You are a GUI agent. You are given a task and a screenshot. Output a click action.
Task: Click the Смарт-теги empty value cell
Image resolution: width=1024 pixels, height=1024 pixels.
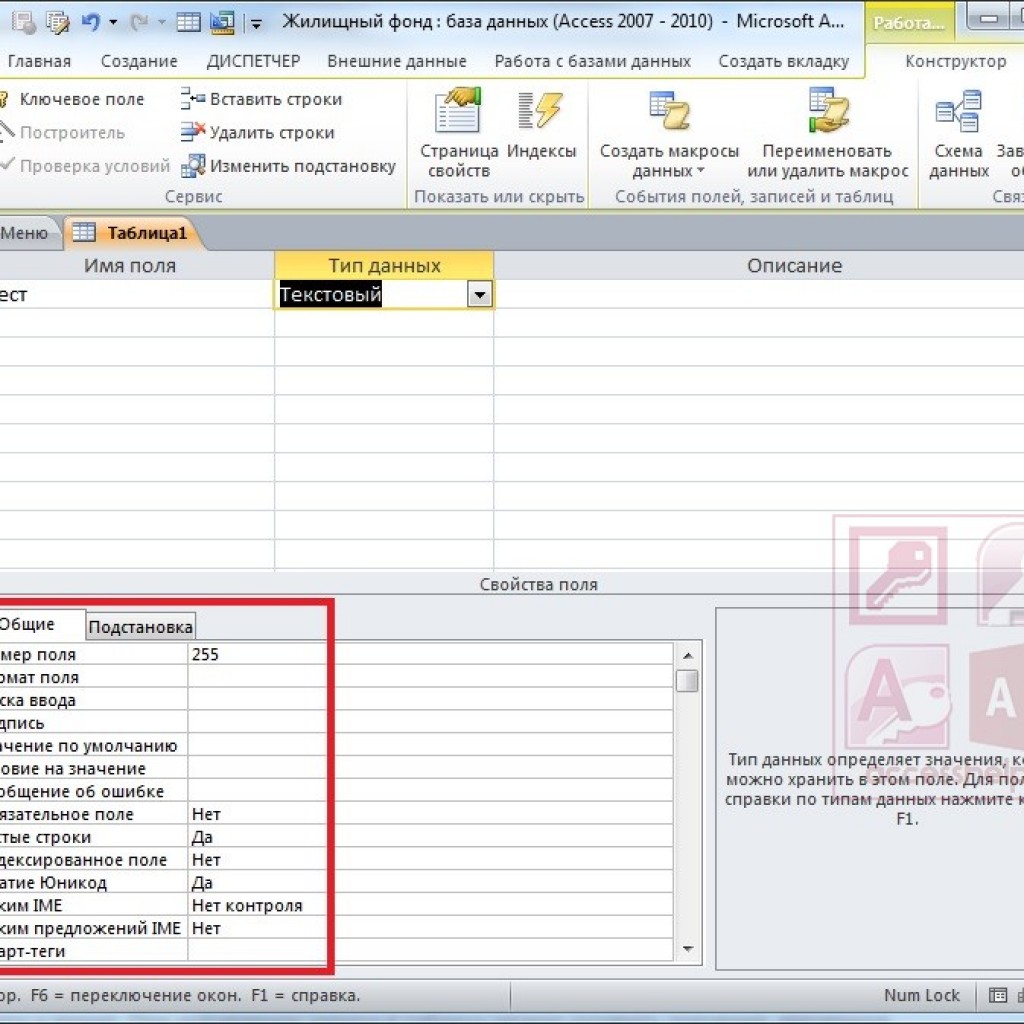click(430, 951)
